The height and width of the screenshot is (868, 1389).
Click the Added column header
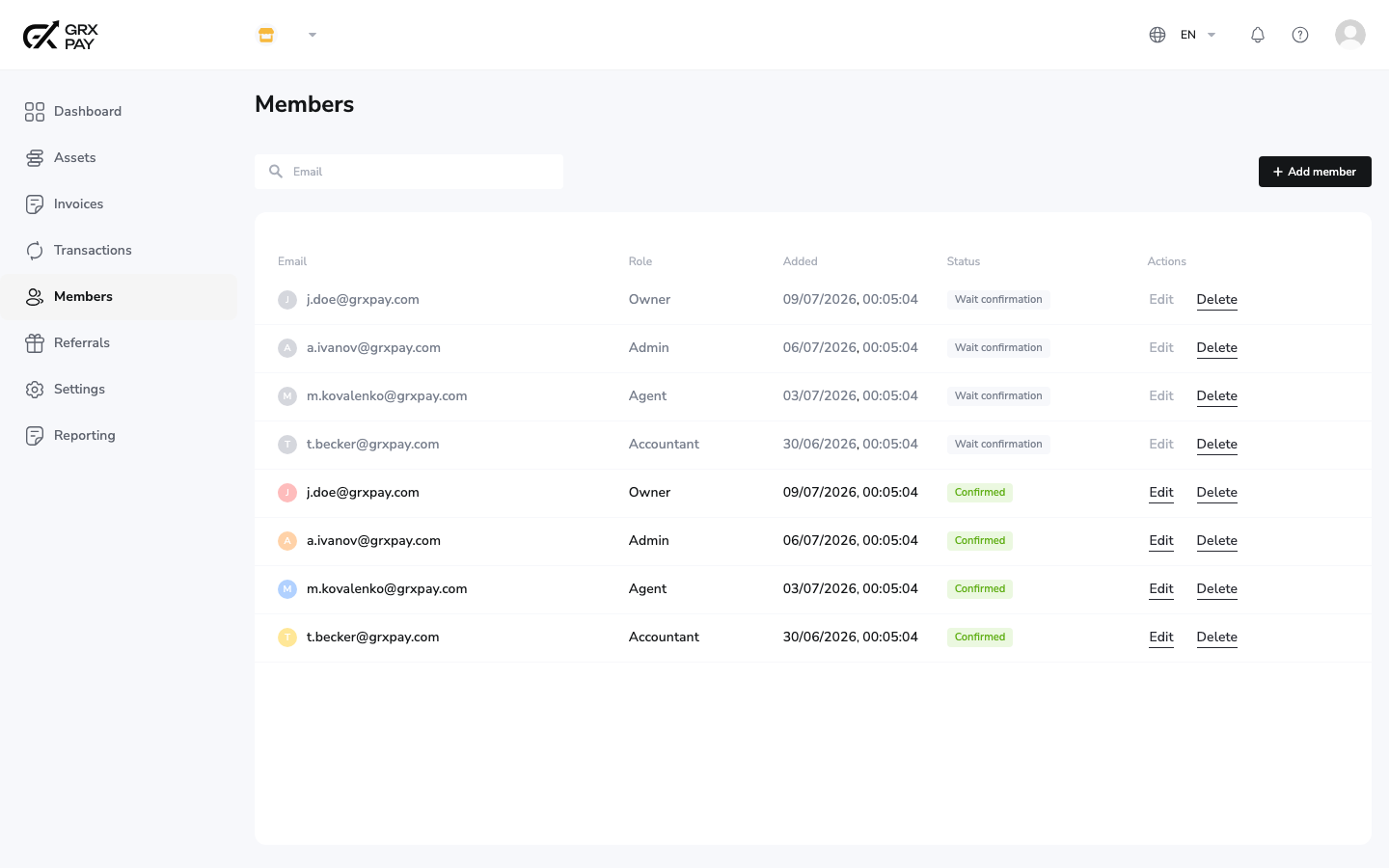point(801,261)
